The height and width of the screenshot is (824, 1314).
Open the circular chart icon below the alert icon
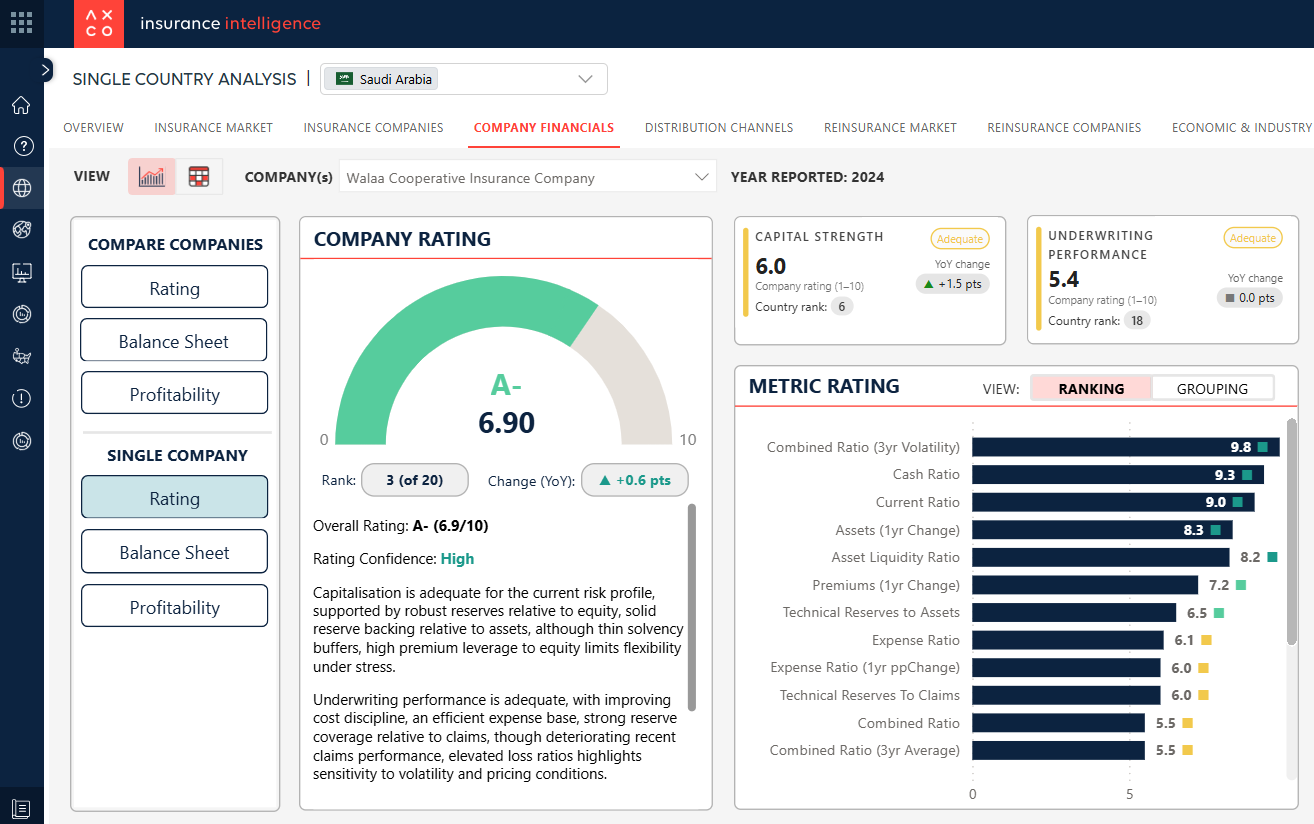tap(21, 441)
